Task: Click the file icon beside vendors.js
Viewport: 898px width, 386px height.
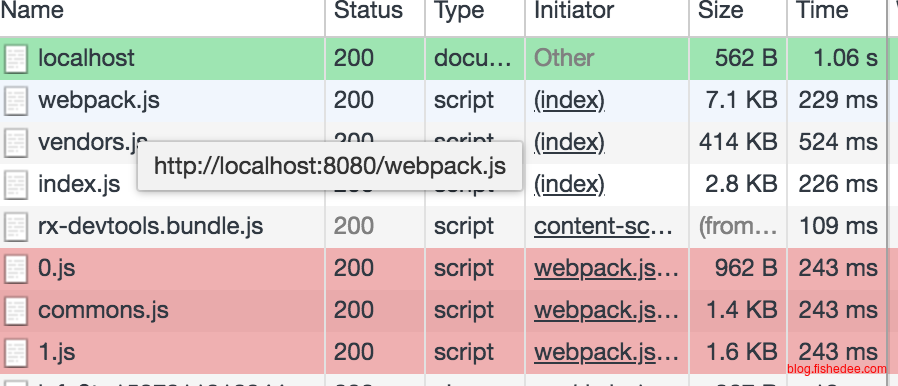Action: click(15, 143)
